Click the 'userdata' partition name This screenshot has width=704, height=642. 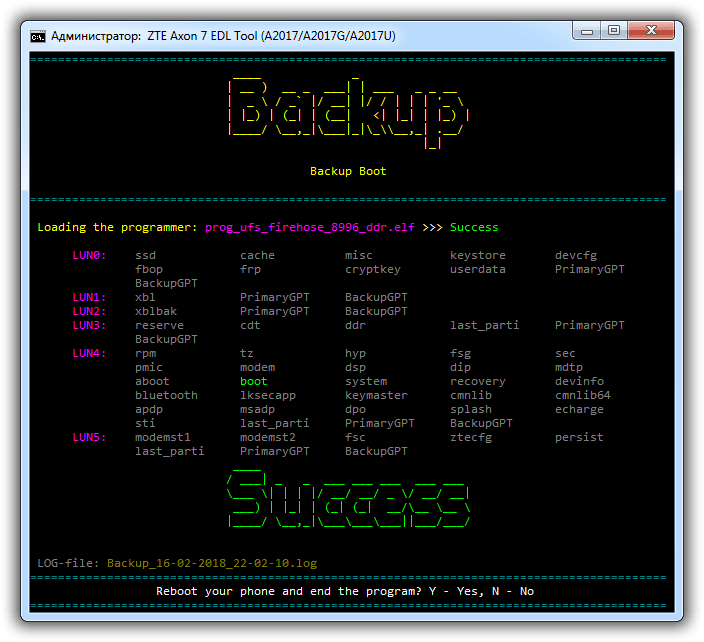point(478,269)
